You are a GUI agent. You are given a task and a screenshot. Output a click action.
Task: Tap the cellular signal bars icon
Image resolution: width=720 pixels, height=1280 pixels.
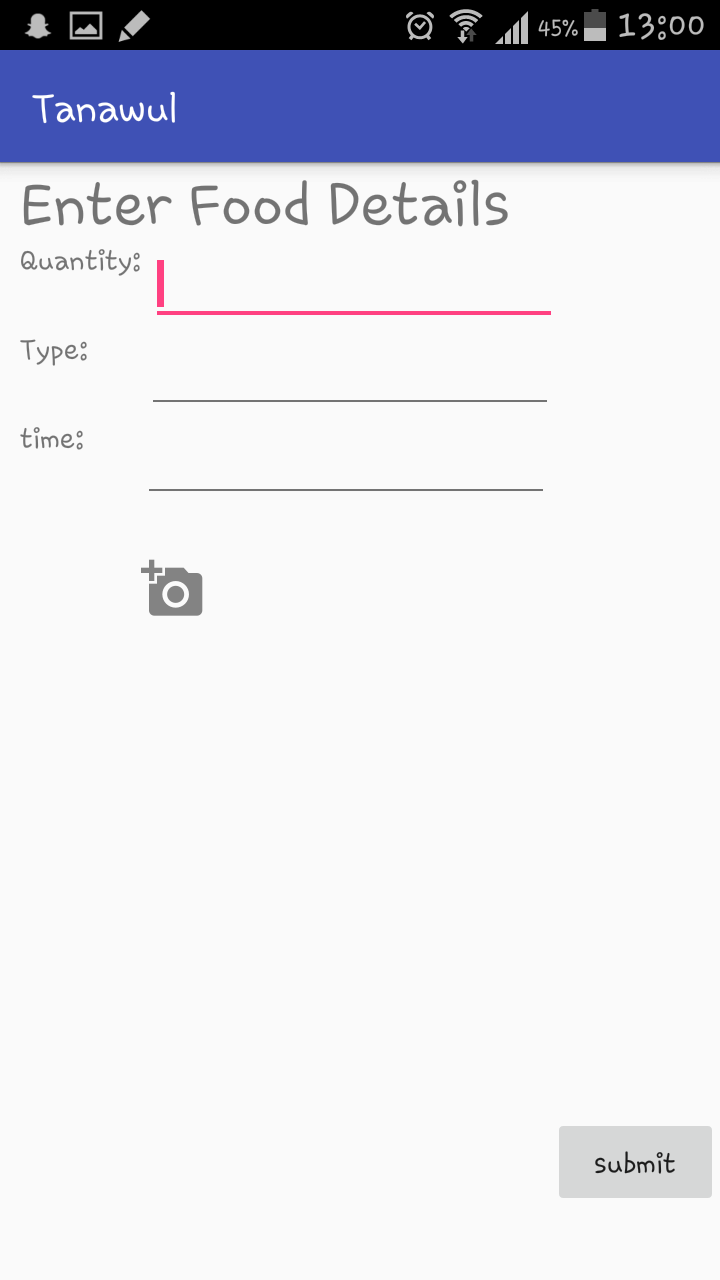(512, 27)
